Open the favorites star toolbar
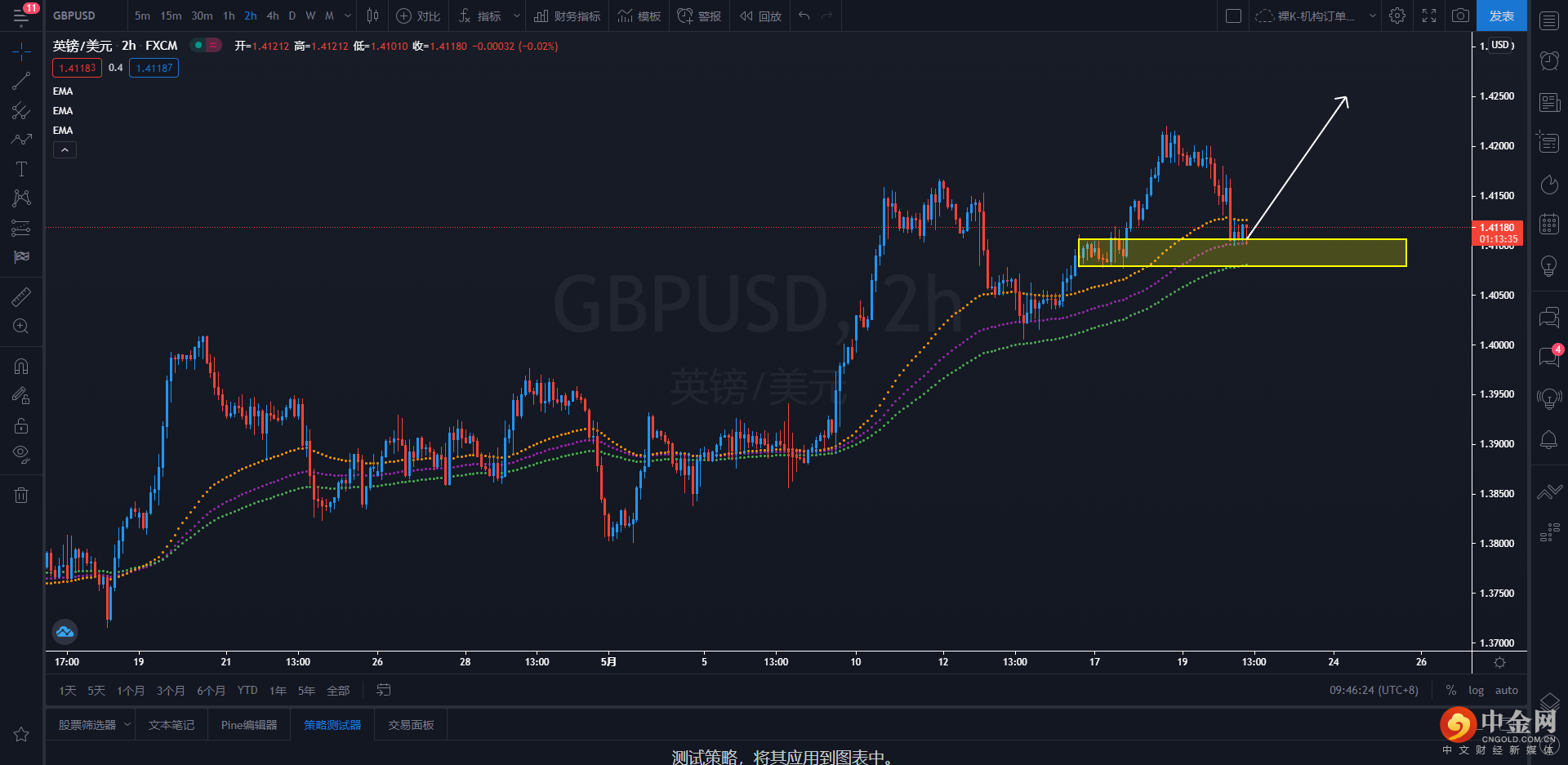 tap(21, 734)
